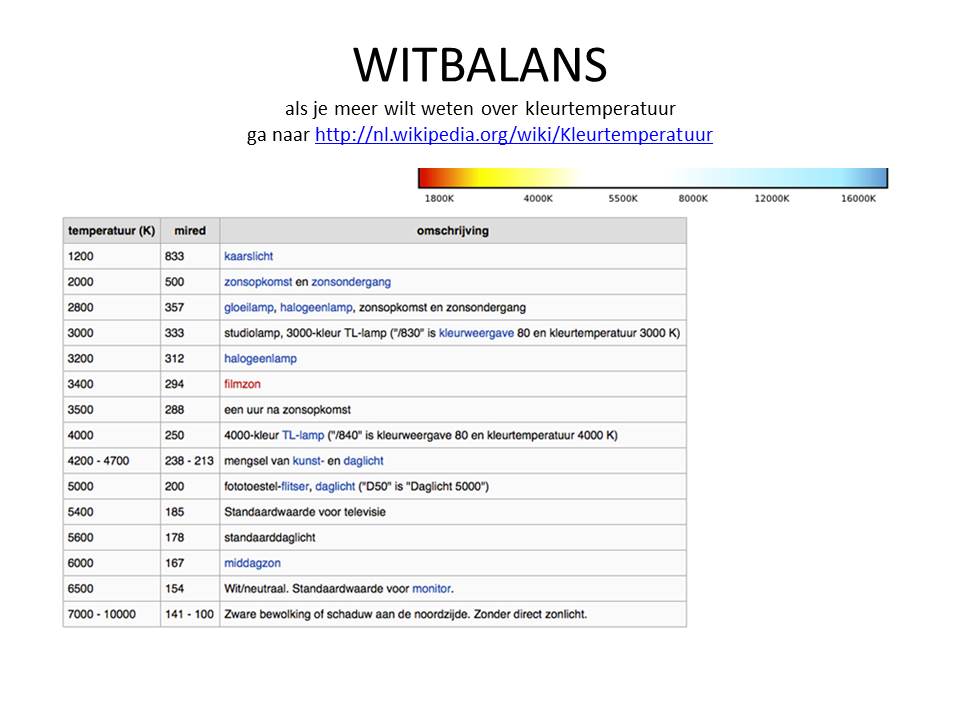
Task: Click the 16000K label under the gradient
Action: point(858,198)
